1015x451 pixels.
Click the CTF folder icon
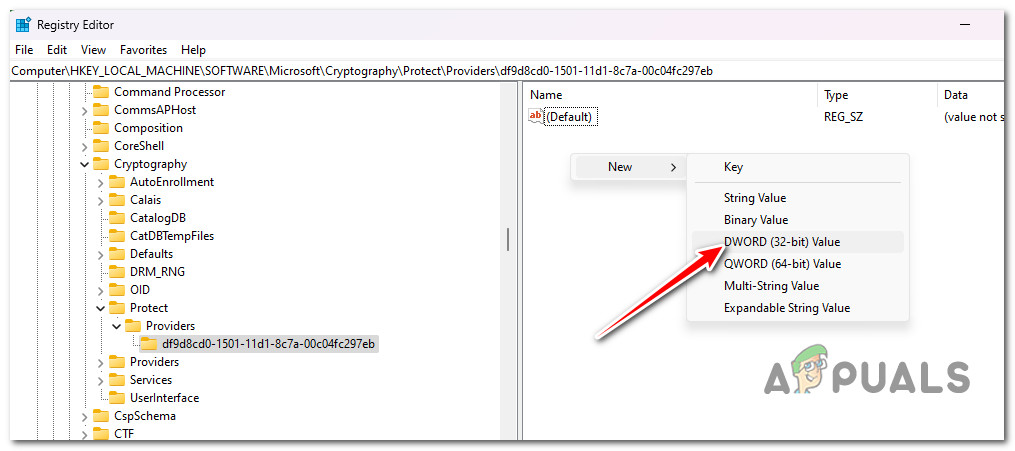pyautogui.click(x=100, y=434)
